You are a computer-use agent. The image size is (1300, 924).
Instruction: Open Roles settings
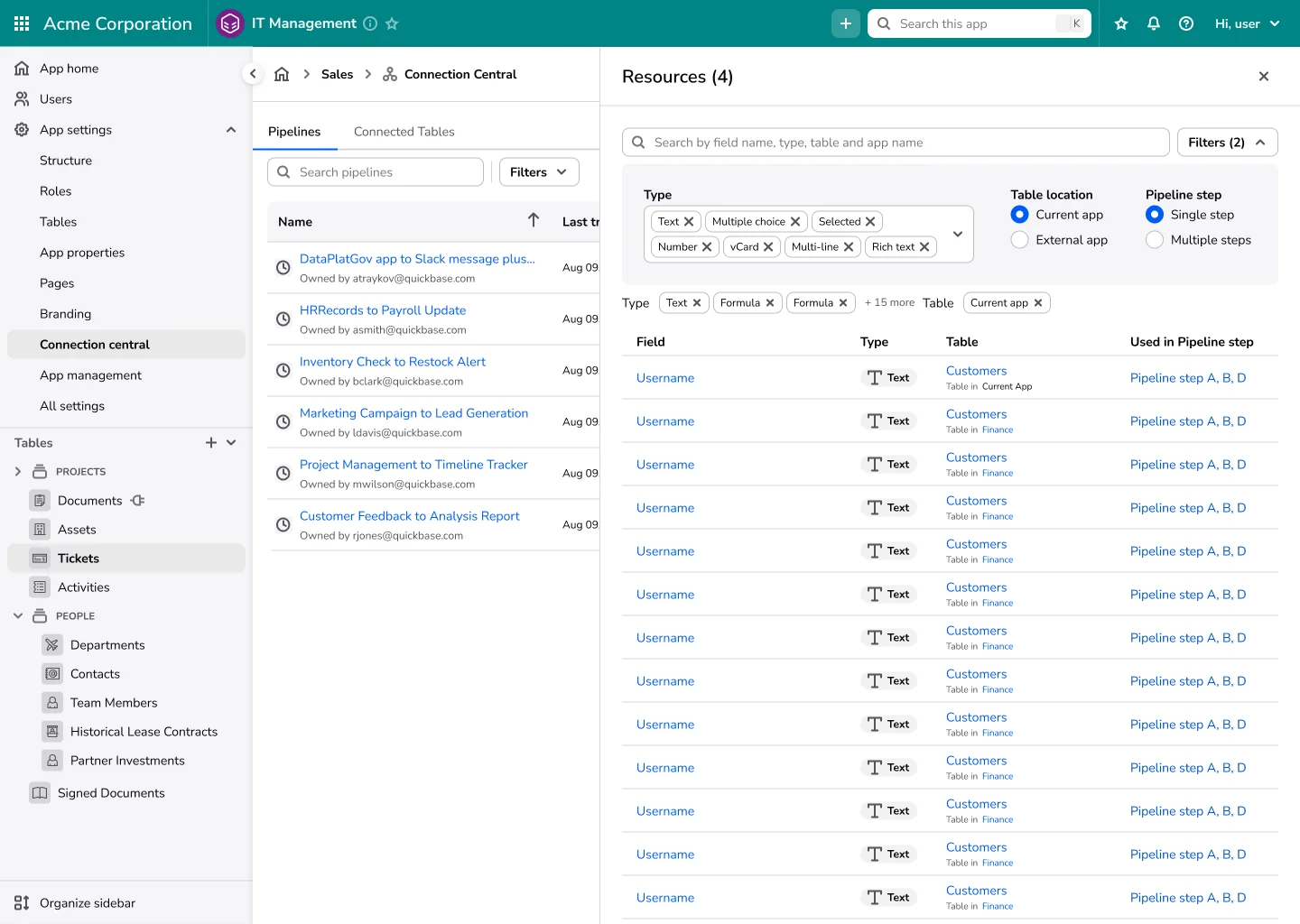(55, 191)
